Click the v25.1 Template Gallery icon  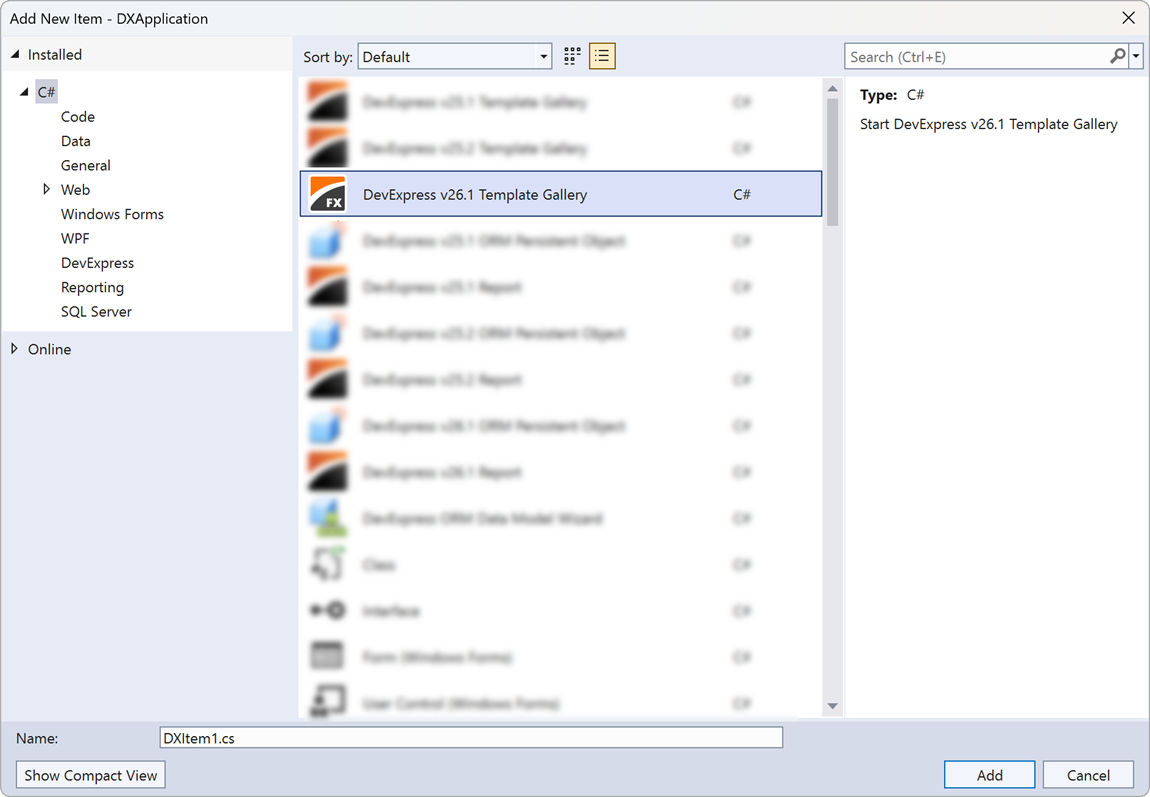click(327, 101)
